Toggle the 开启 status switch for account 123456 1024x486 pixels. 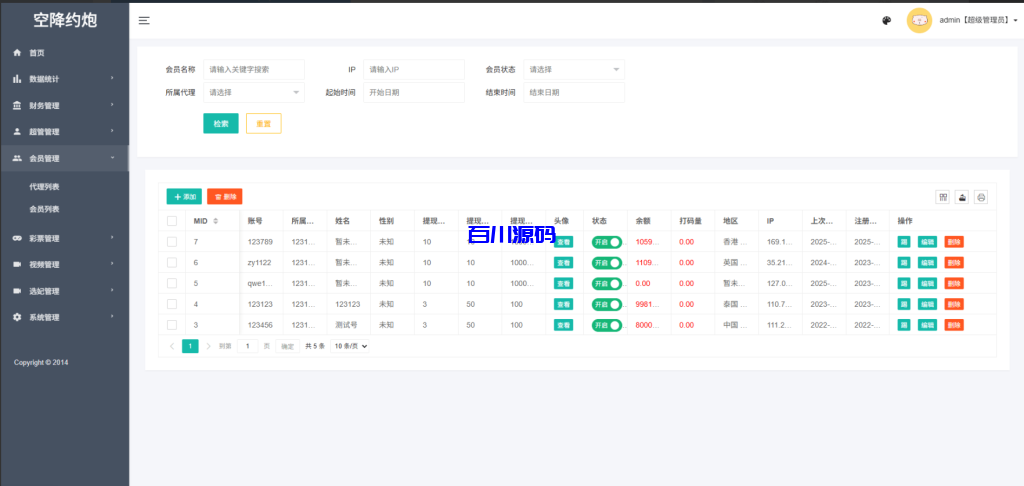pyautogui.click(x=607, y=325)
